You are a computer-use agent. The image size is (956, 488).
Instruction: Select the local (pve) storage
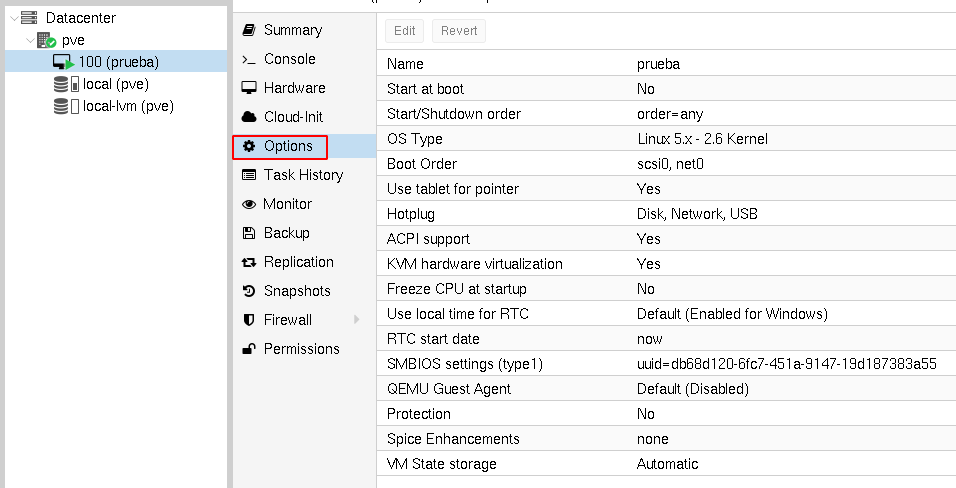116,84
